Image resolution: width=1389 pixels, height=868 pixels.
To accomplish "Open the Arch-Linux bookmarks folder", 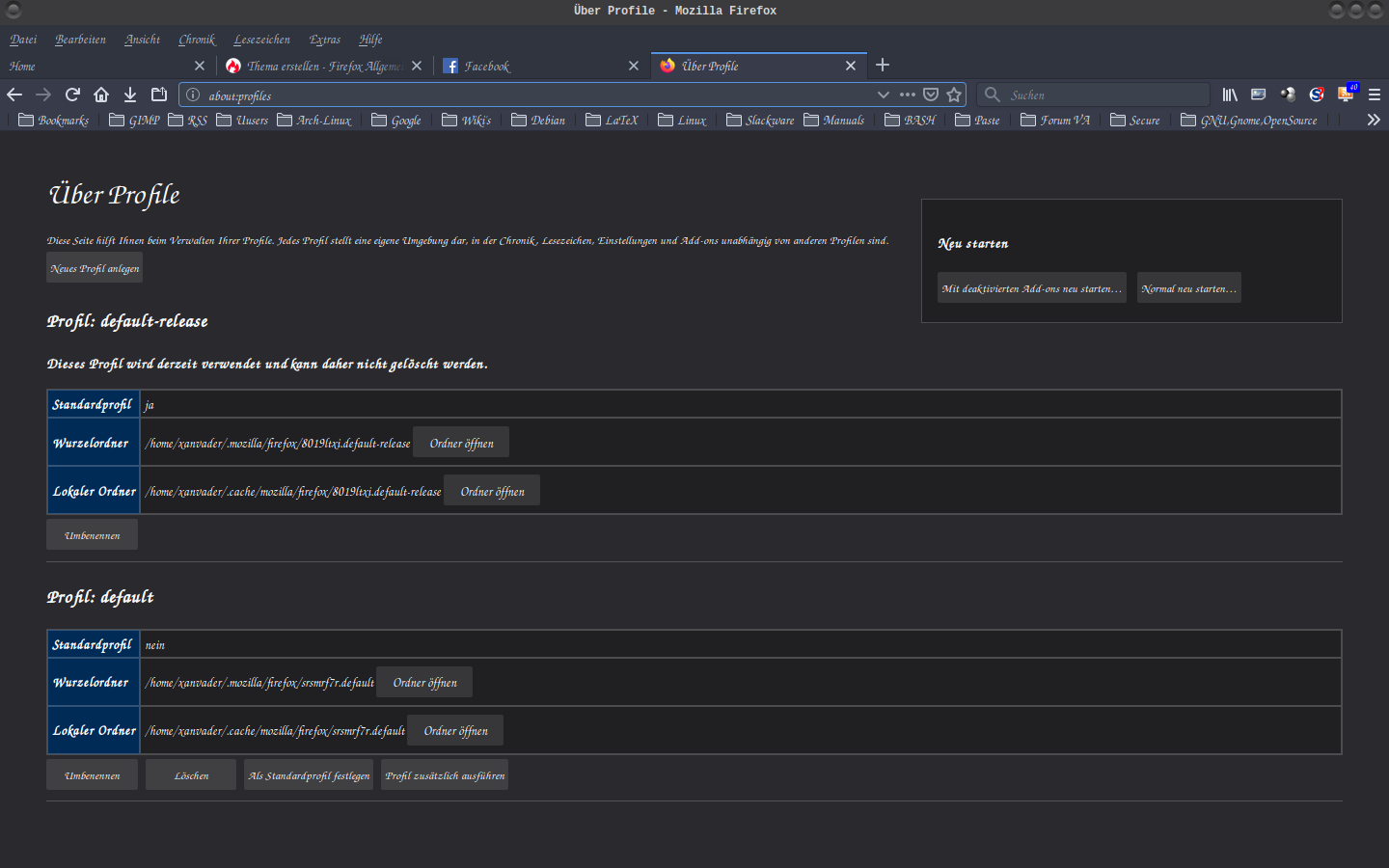I will (x=314, y=121).
